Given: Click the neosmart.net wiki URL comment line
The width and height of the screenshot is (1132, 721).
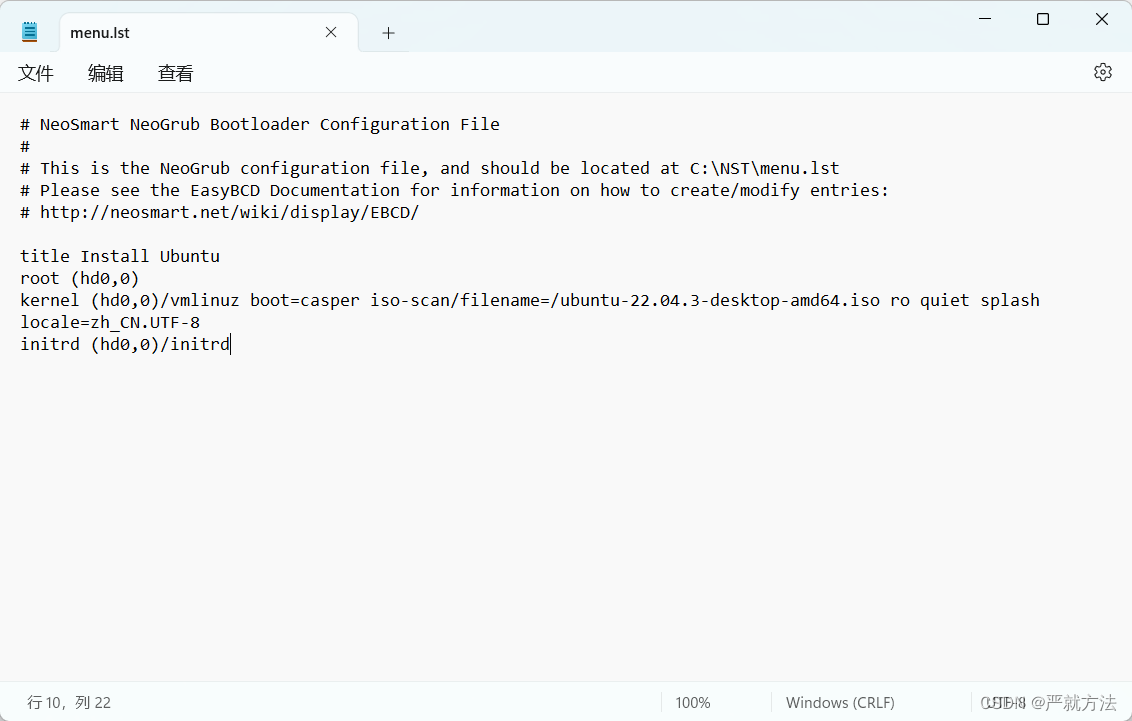Looking at the screenshot, I should click(219, 212).
